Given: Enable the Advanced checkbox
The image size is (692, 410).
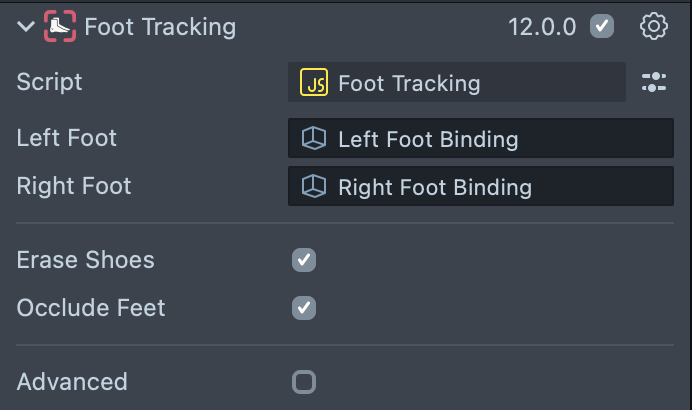Looking at the screenshot, I should (x=304, y=382).
